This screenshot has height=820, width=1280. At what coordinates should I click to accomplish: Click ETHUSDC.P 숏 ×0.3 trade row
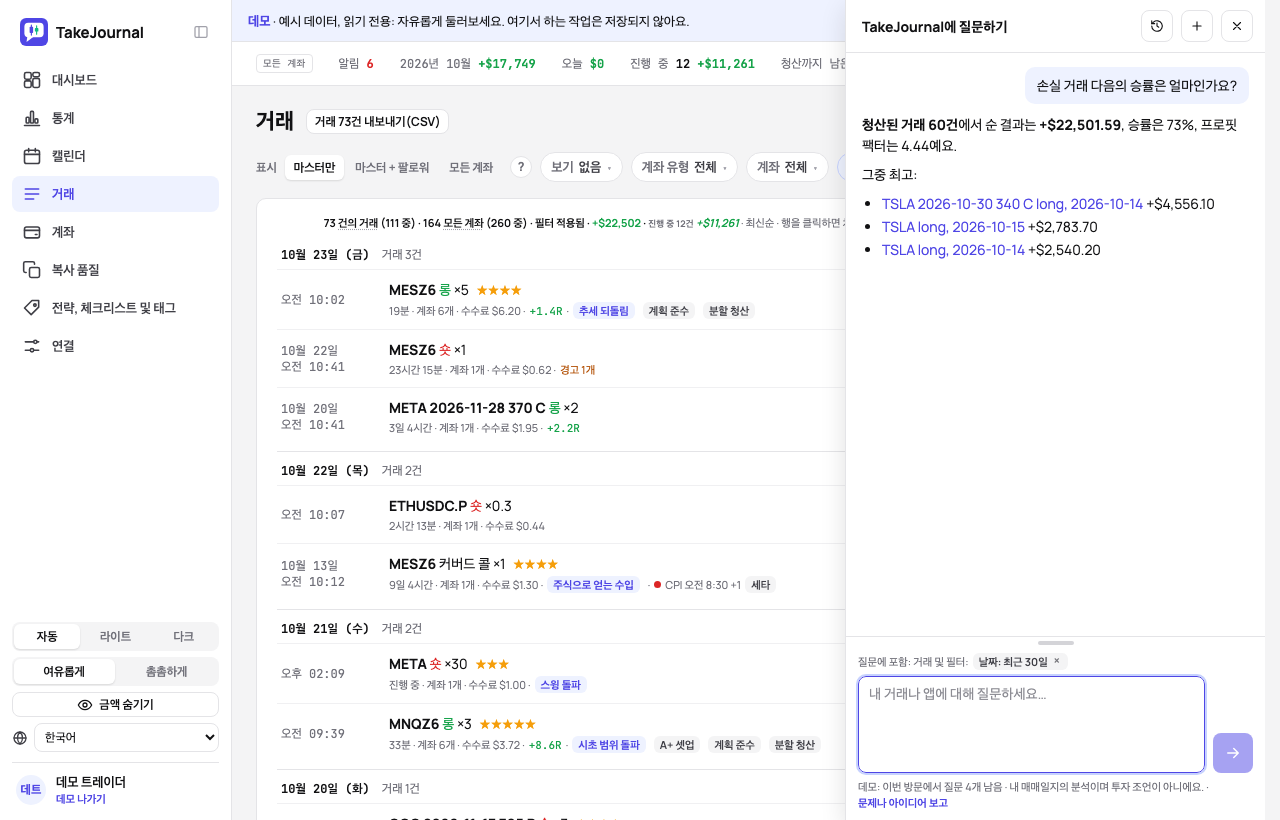[560, 514]
